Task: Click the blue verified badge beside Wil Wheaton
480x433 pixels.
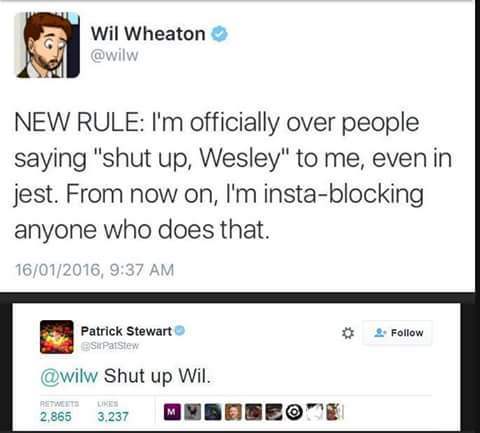Action: (219, 34)
